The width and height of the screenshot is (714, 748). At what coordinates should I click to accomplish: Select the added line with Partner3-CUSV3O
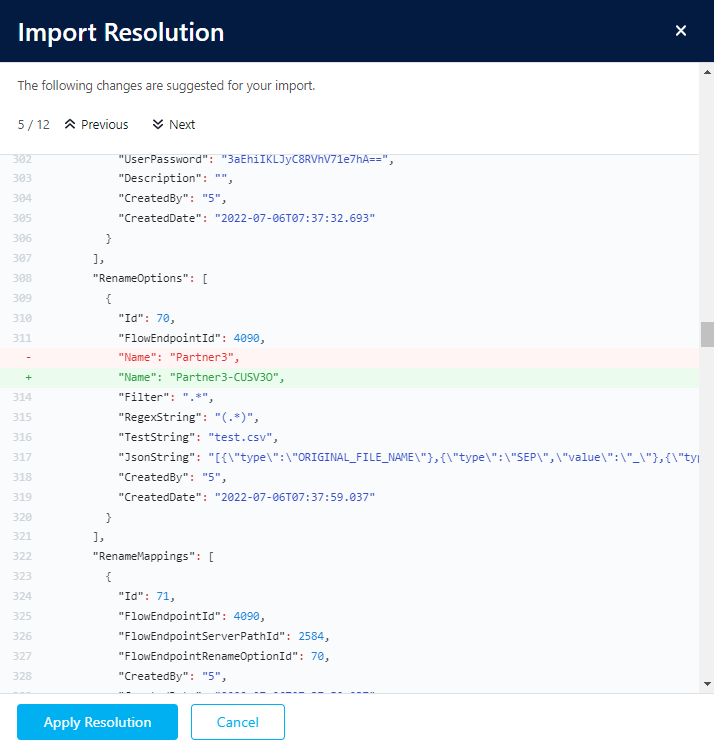coord(202,377)
